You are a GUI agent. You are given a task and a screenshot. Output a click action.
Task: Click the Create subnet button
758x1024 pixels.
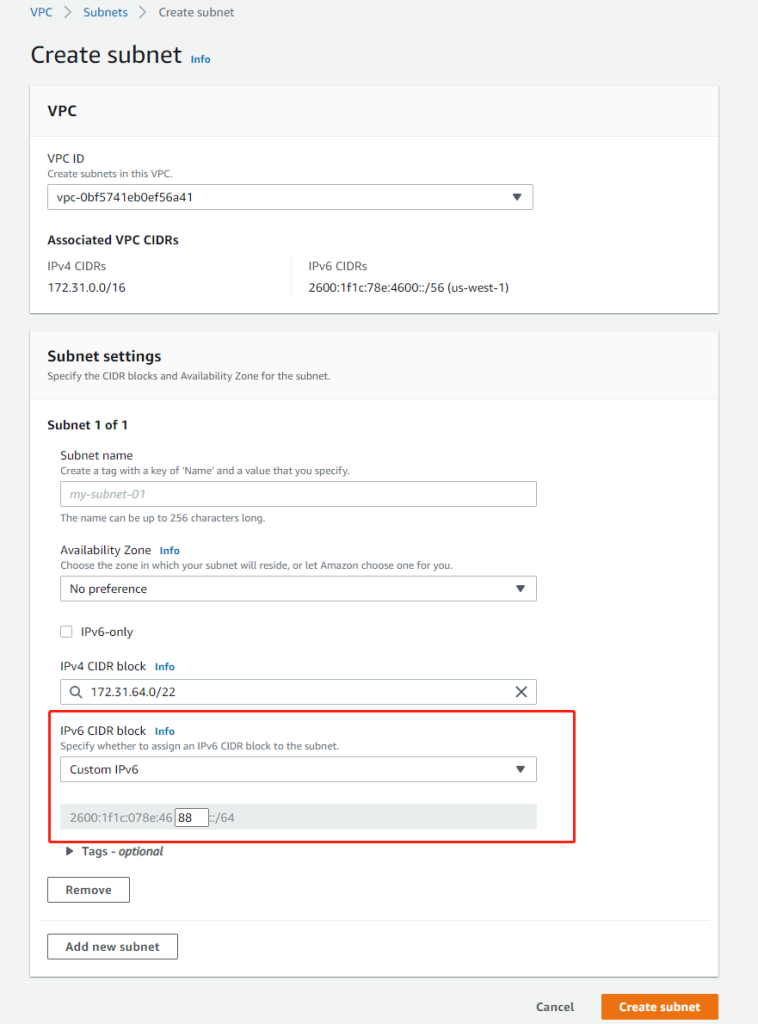(x=659, y=1007)
